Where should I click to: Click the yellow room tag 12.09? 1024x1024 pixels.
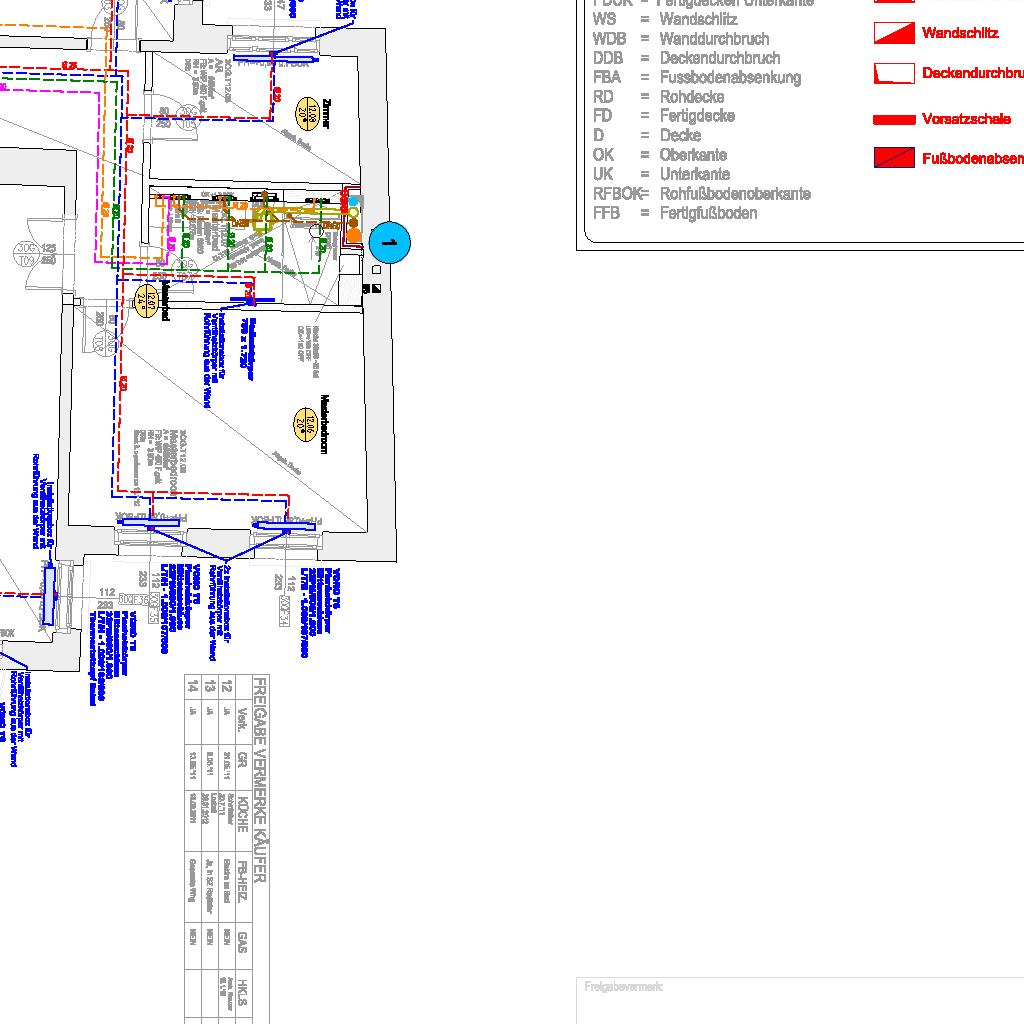[308, 113]
